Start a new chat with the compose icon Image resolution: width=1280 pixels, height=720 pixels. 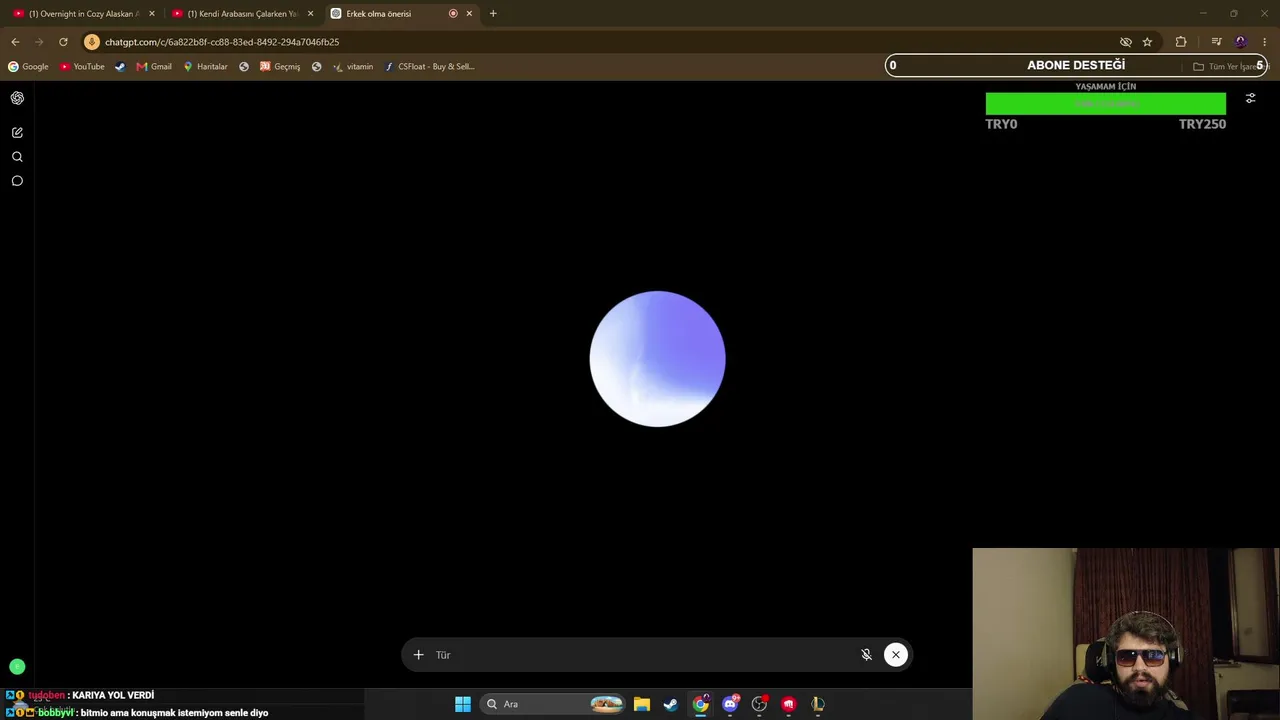[x=17, y=132]
